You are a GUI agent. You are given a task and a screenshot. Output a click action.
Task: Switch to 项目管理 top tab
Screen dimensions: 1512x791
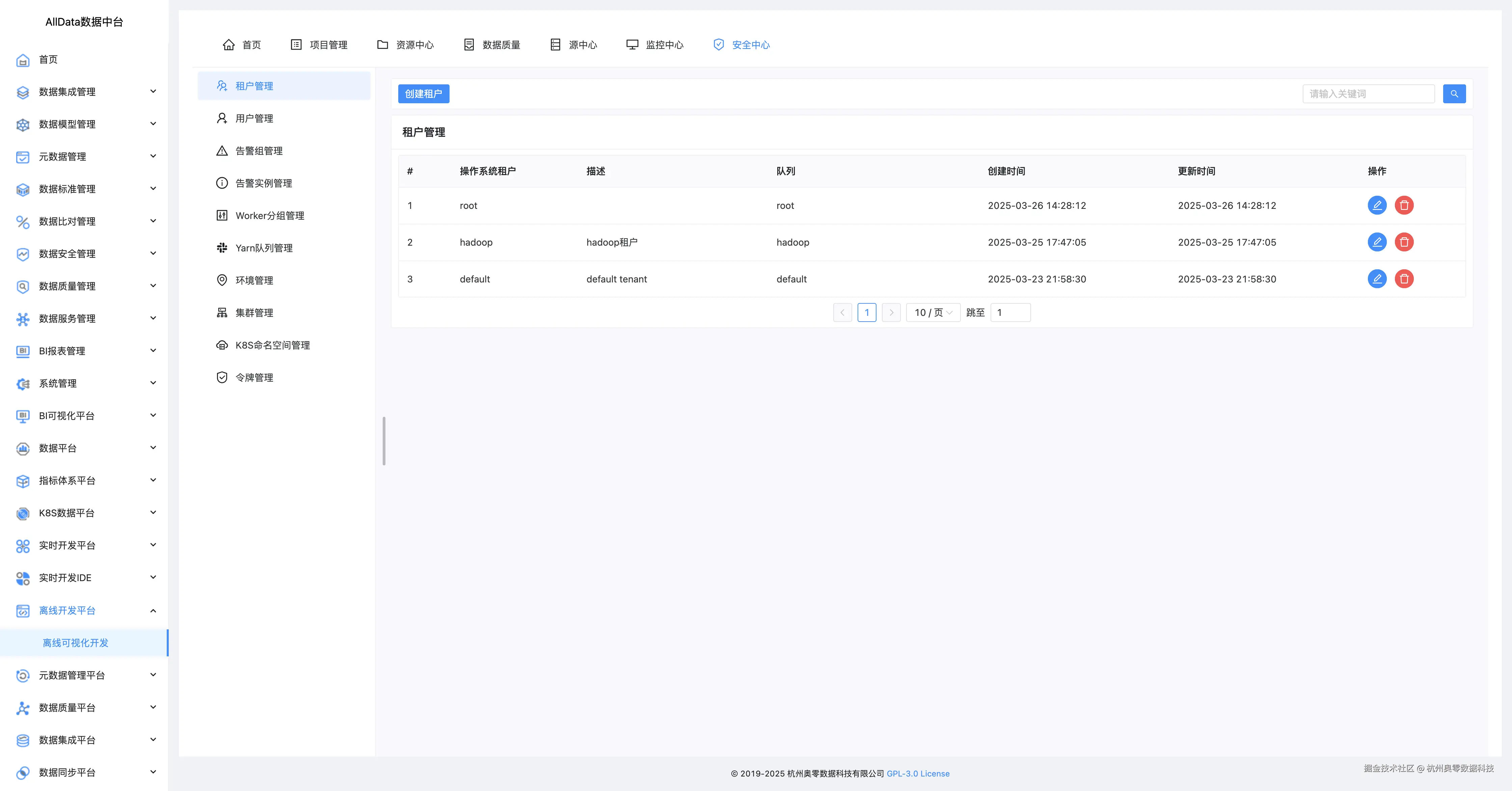coord(319,45)
